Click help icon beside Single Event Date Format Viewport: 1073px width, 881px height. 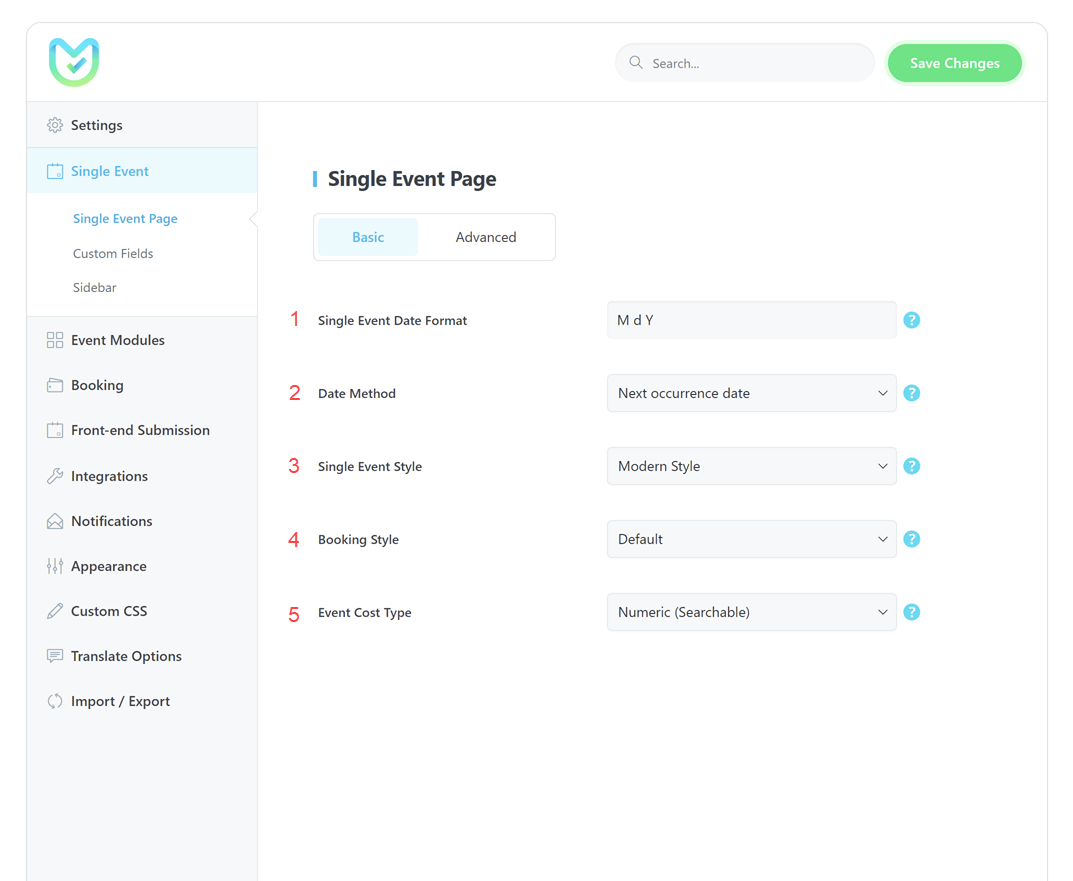pos(911,320)
